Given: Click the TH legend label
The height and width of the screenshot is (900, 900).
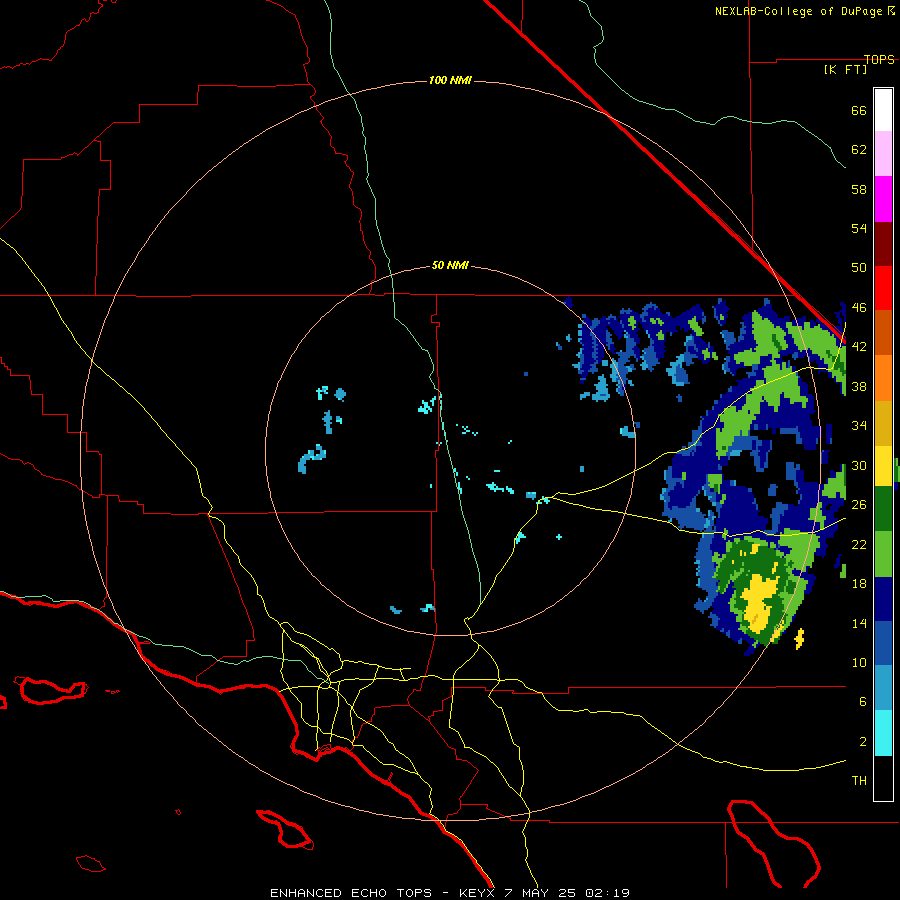Looking at the screenshot, I should point(859,781).
